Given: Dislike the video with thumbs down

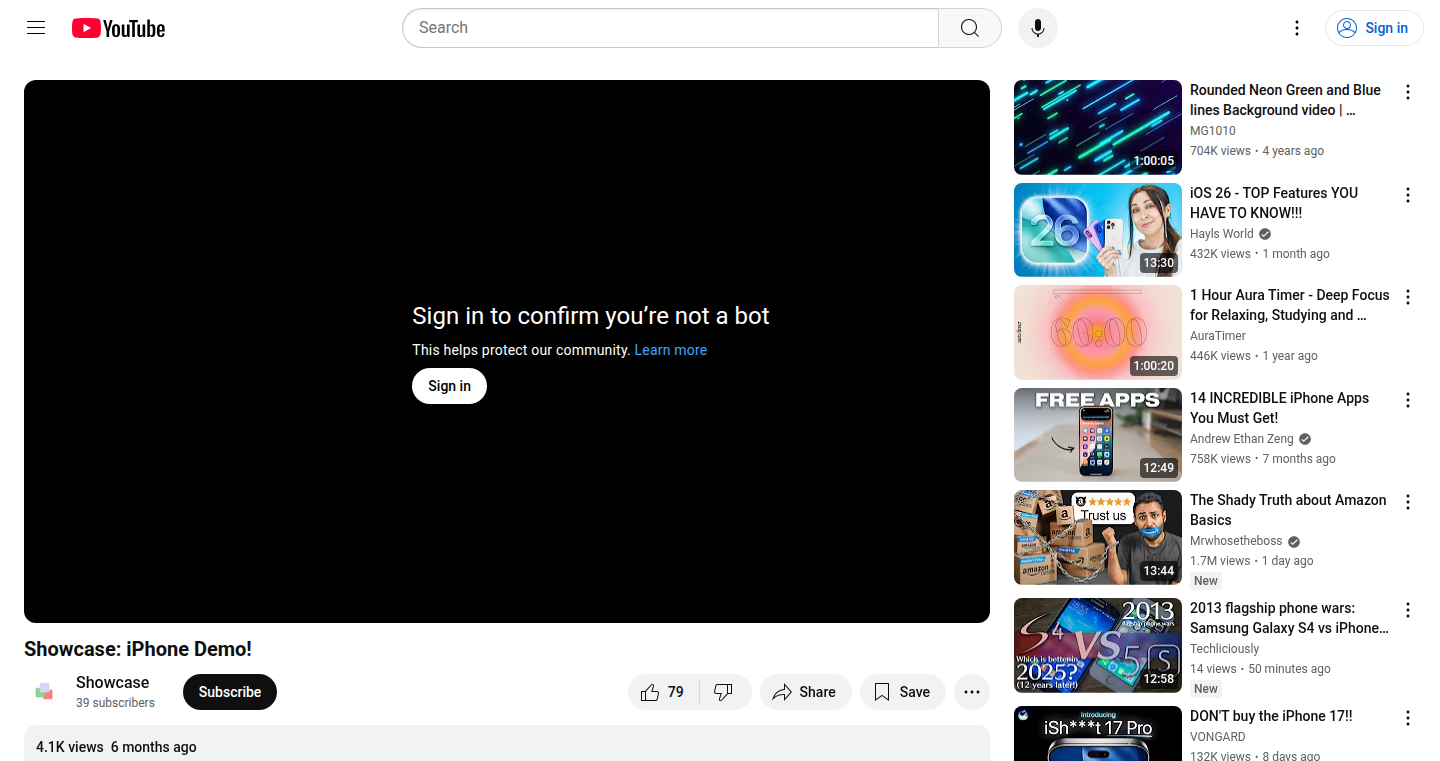Looking at the screenshot, I should click(x=725, y=692).
